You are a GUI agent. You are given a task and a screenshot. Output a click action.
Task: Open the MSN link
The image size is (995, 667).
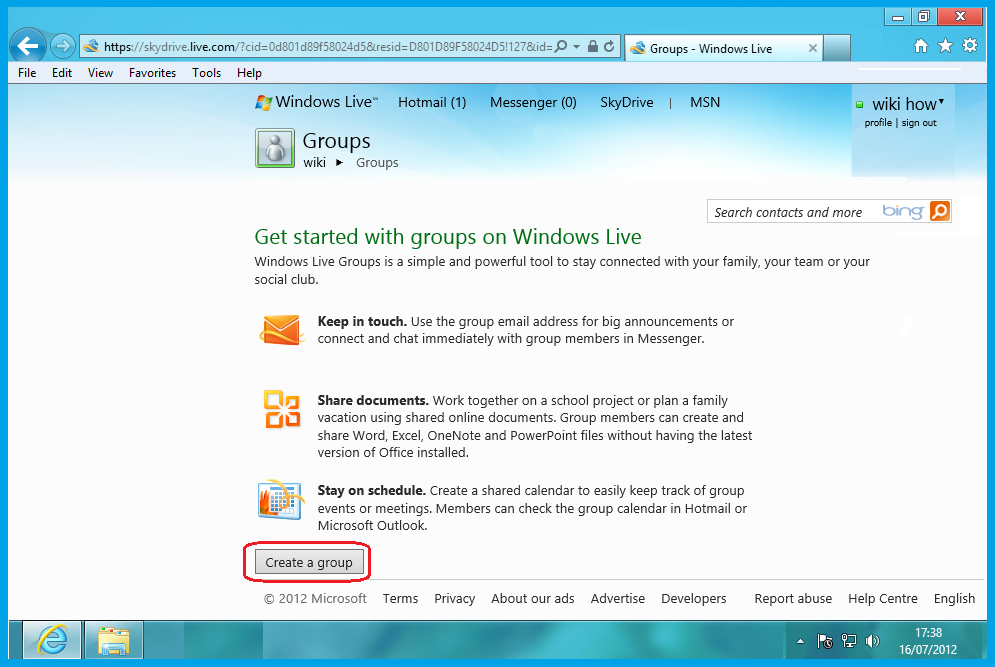tap(705, 102)
